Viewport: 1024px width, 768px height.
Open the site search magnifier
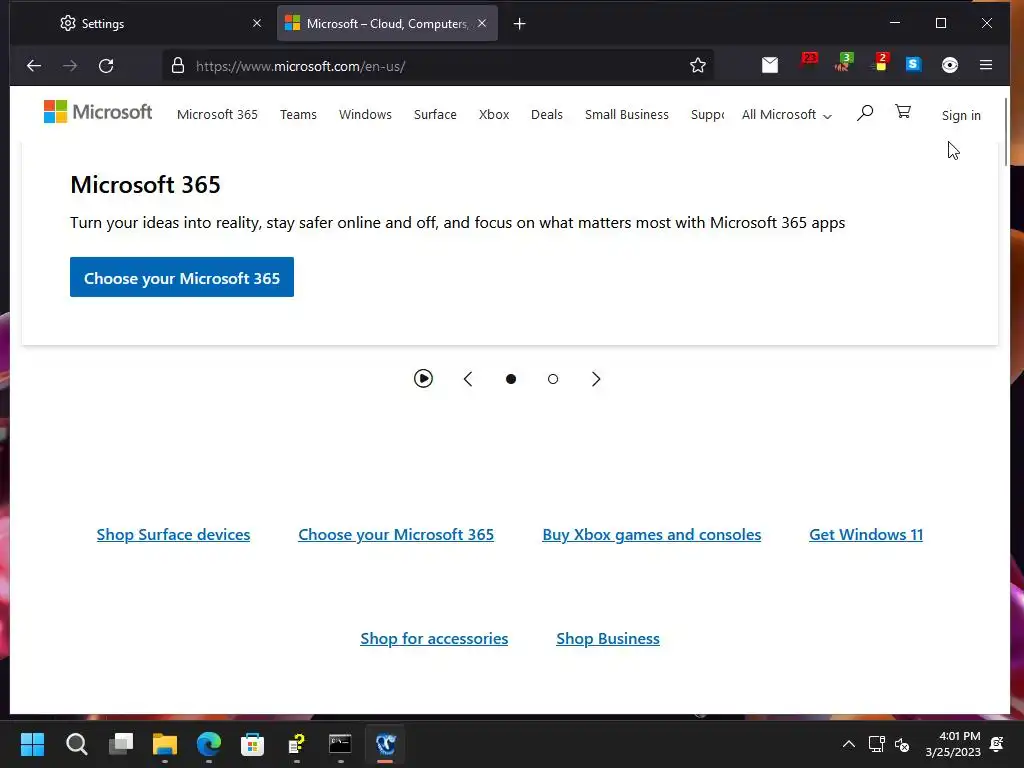(x=865, y=113)
